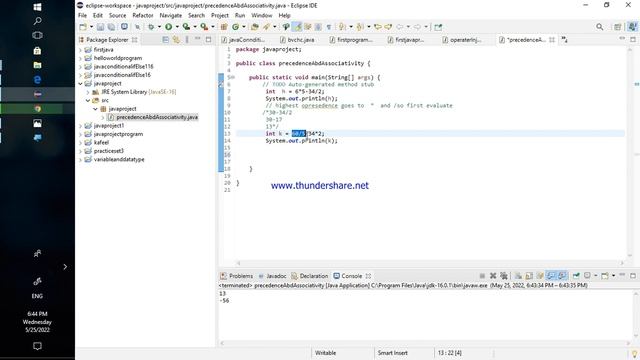The height and width of the screenshot is (360, 640).
Task: Click the editor horizontal scrollbar
Action: pyautogui.click(x=430, y=263)
